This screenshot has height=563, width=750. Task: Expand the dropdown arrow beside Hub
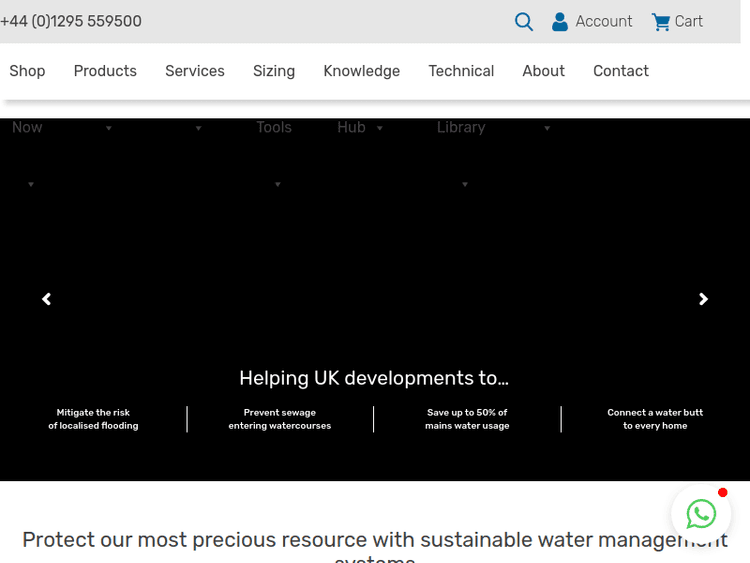380,129
